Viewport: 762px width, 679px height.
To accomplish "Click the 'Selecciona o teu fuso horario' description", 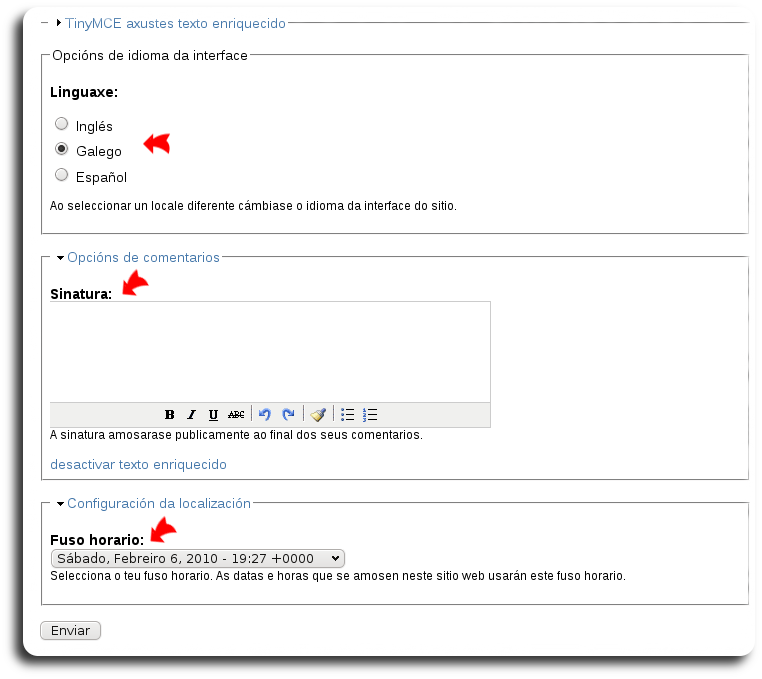I will [x=338, y=576].
